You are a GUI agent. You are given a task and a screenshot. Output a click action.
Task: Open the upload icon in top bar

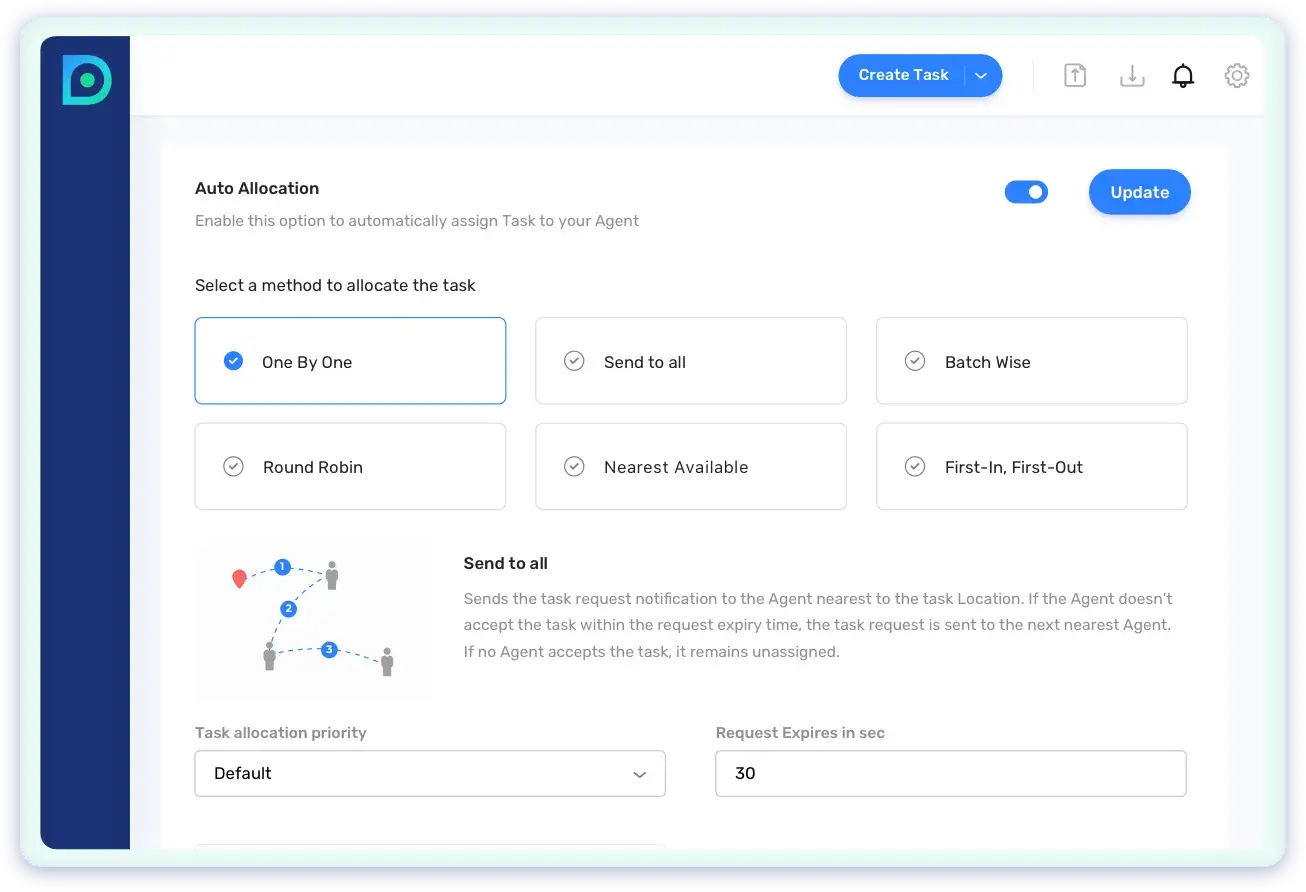[1075, 76]
